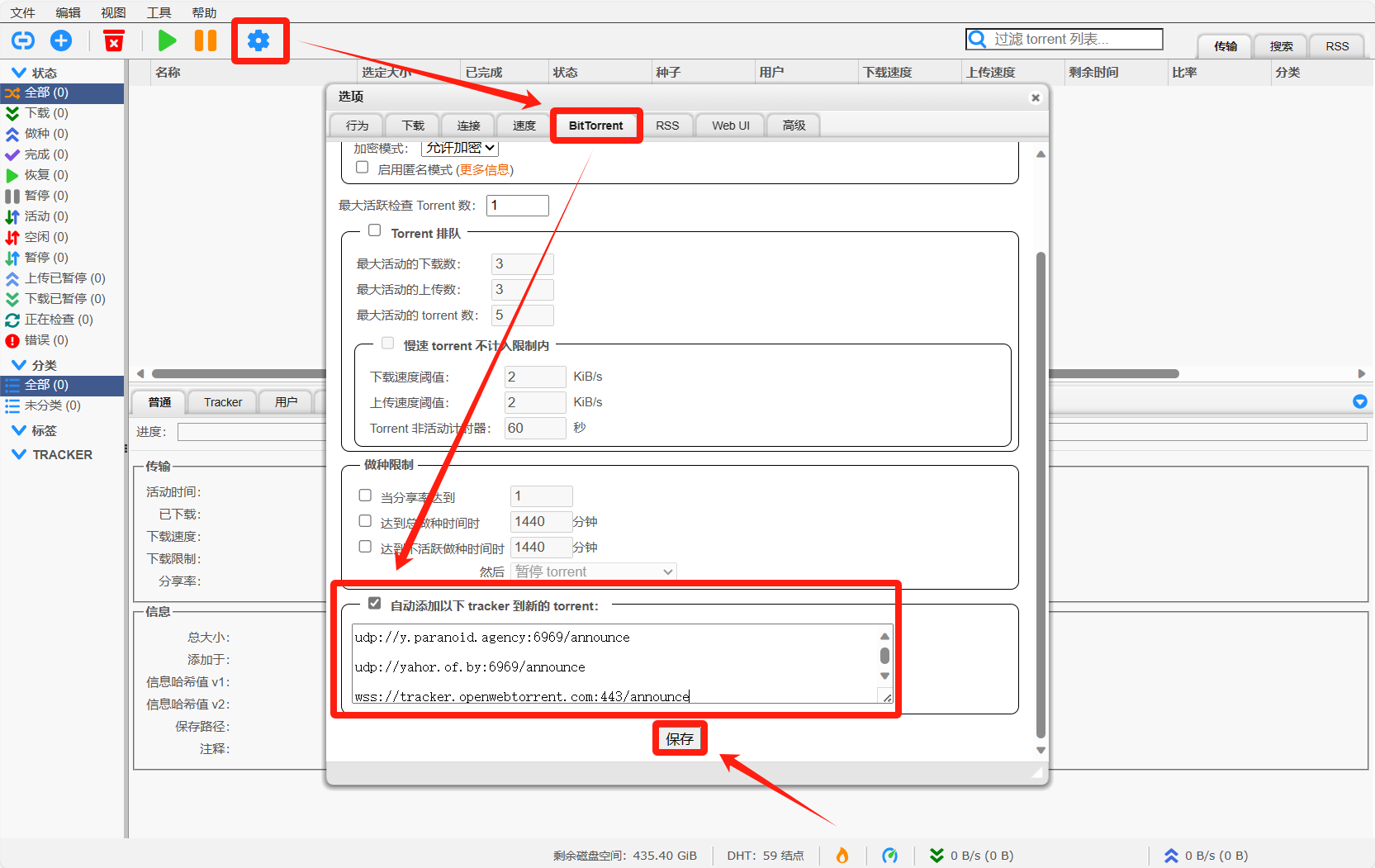Open the 工具 menu

(159, 12)
